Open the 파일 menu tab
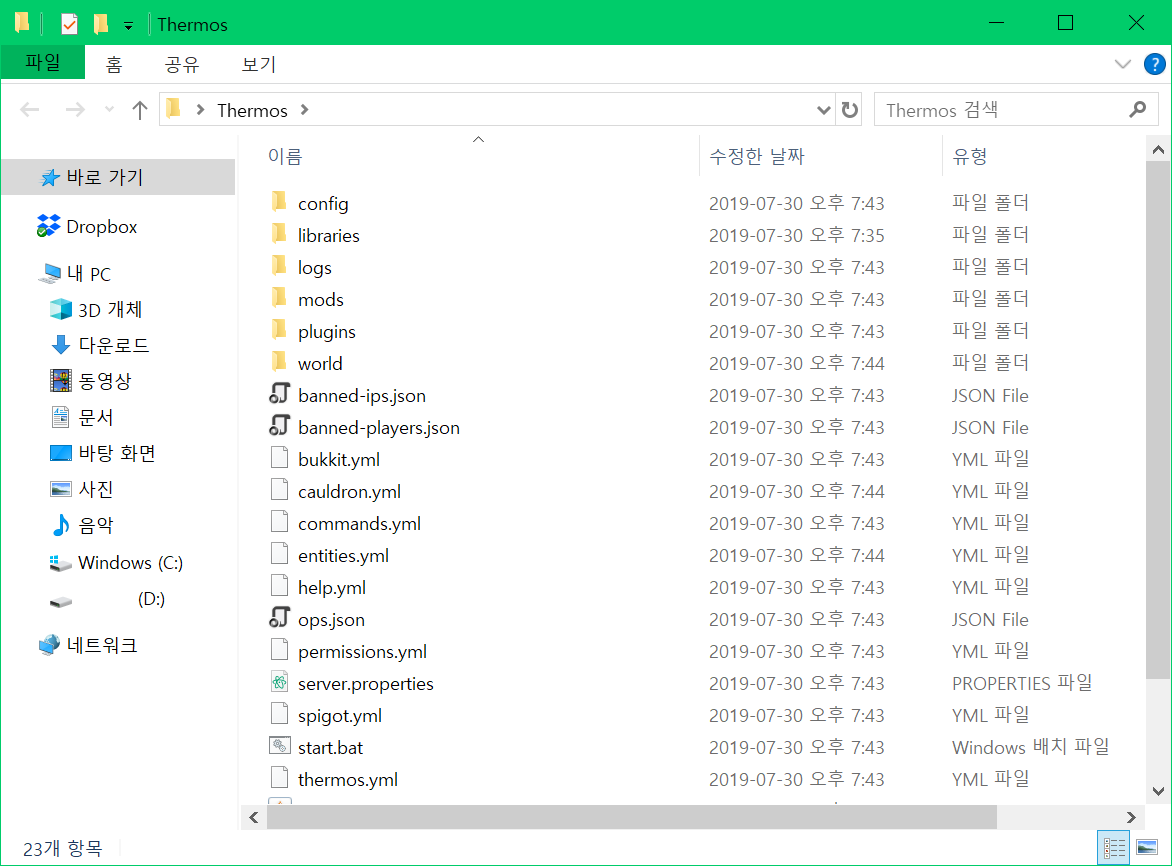The width and height of the screenshot is (1172, 866). point(43,63)
